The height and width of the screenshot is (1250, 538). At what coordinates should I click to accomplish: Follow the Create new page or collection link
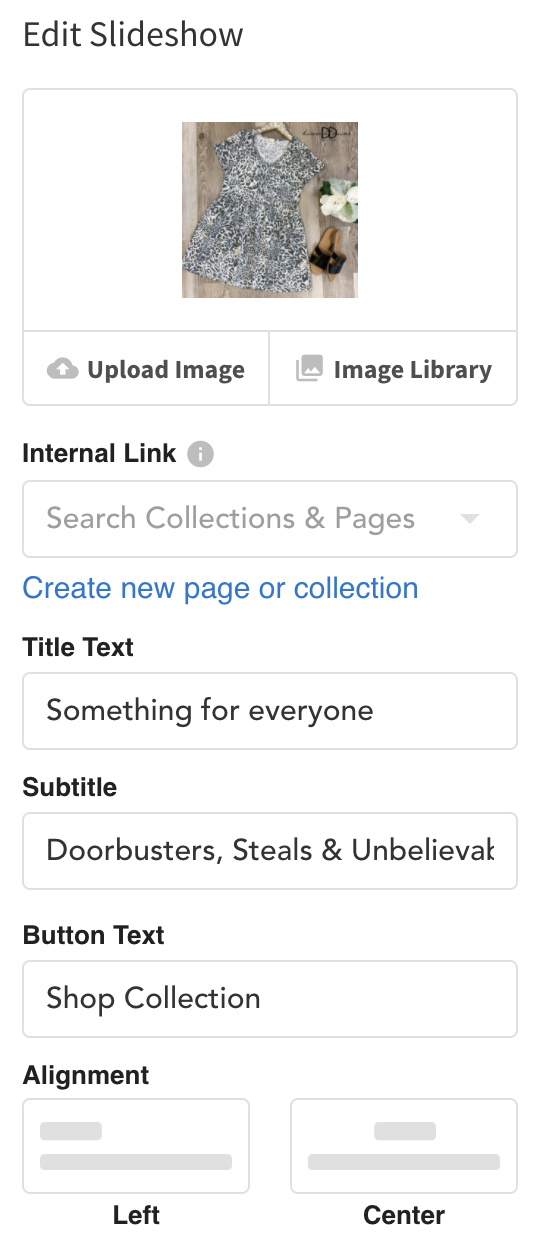pyautogui.click(x=220, y=588)
